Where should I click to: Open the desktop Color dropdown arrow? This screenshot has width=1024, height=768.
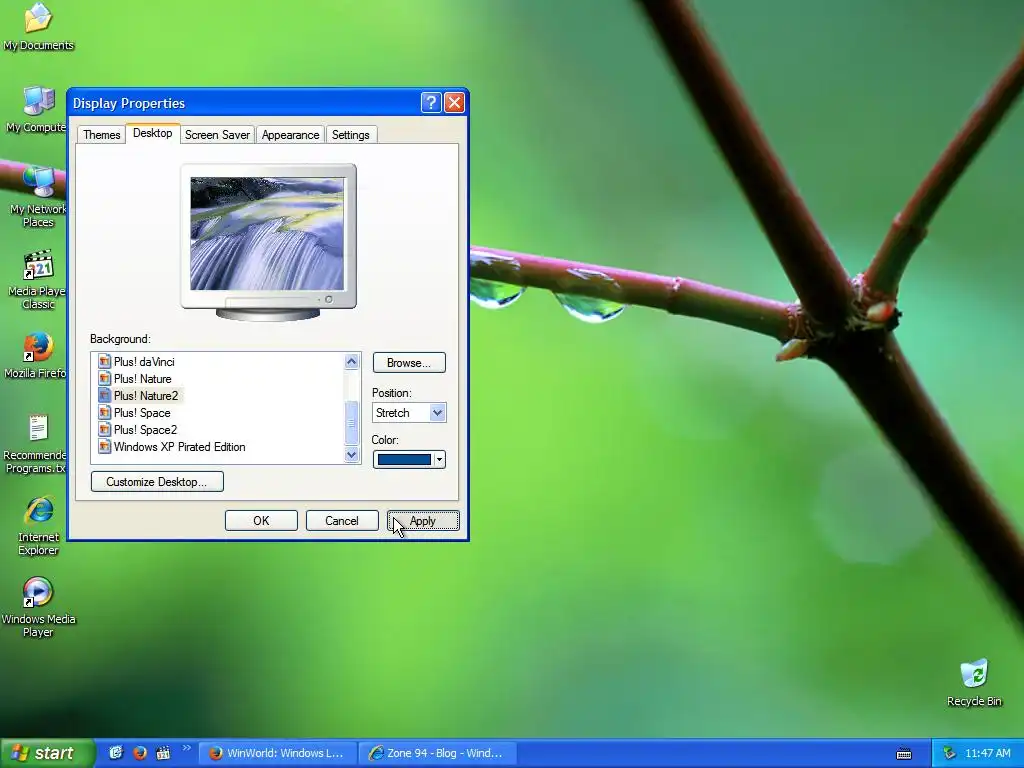pos(440,460)
